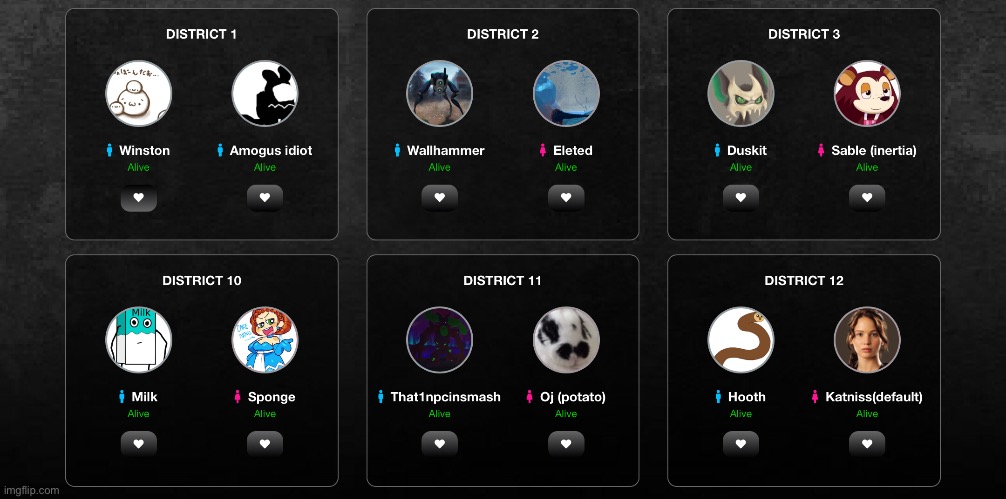This screenshot has height=499, width=1006.
Task: Click the Wallhammer name label
Action: tap(445, 151)
